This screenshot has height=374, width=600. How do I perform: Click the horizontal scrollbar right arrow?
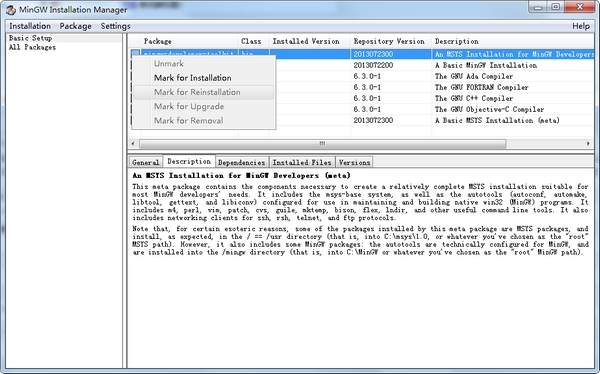pyautogui.click(x=588, y=144)
